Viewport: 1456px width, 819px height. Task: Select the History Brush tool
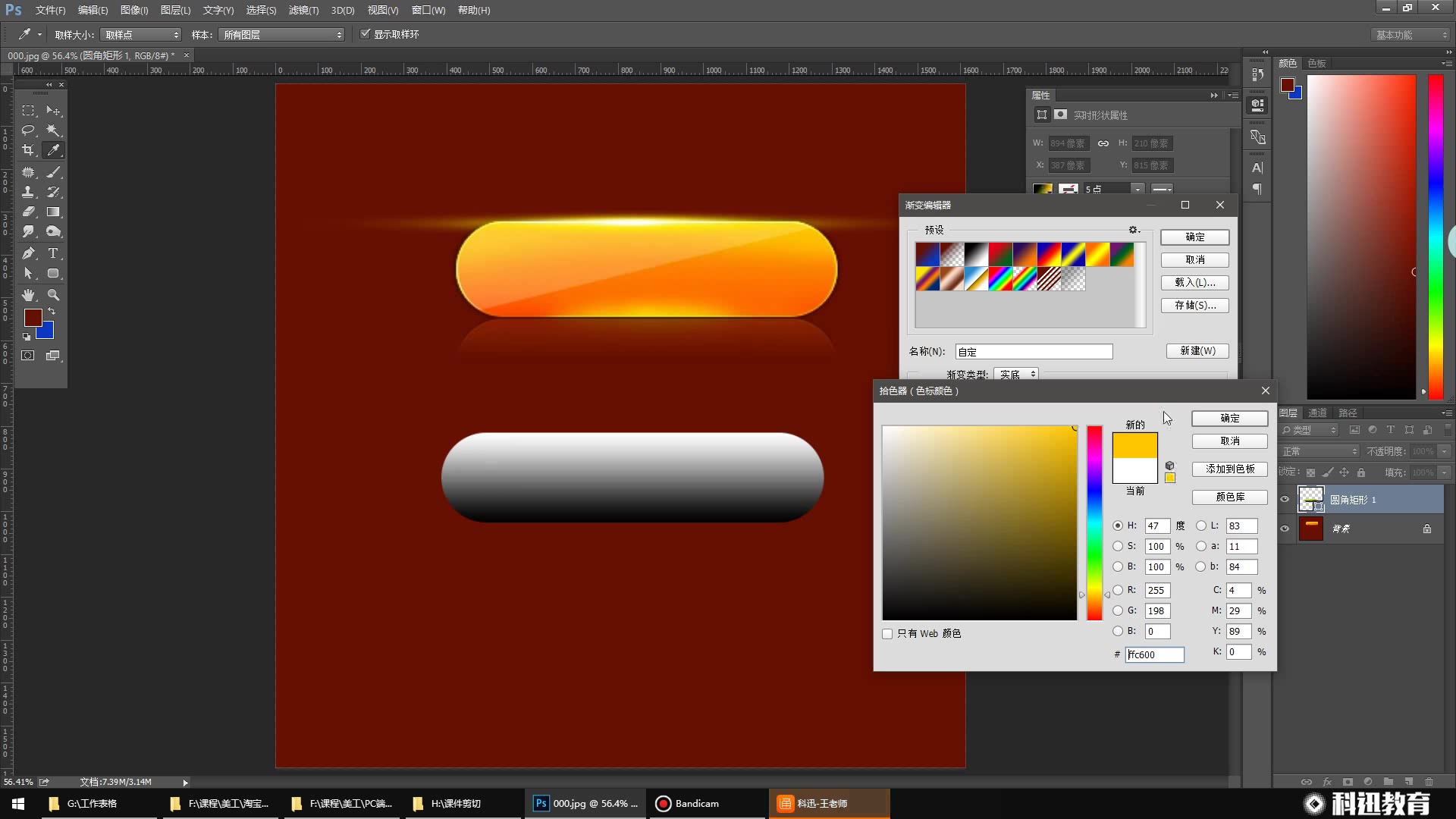[53, 192]
